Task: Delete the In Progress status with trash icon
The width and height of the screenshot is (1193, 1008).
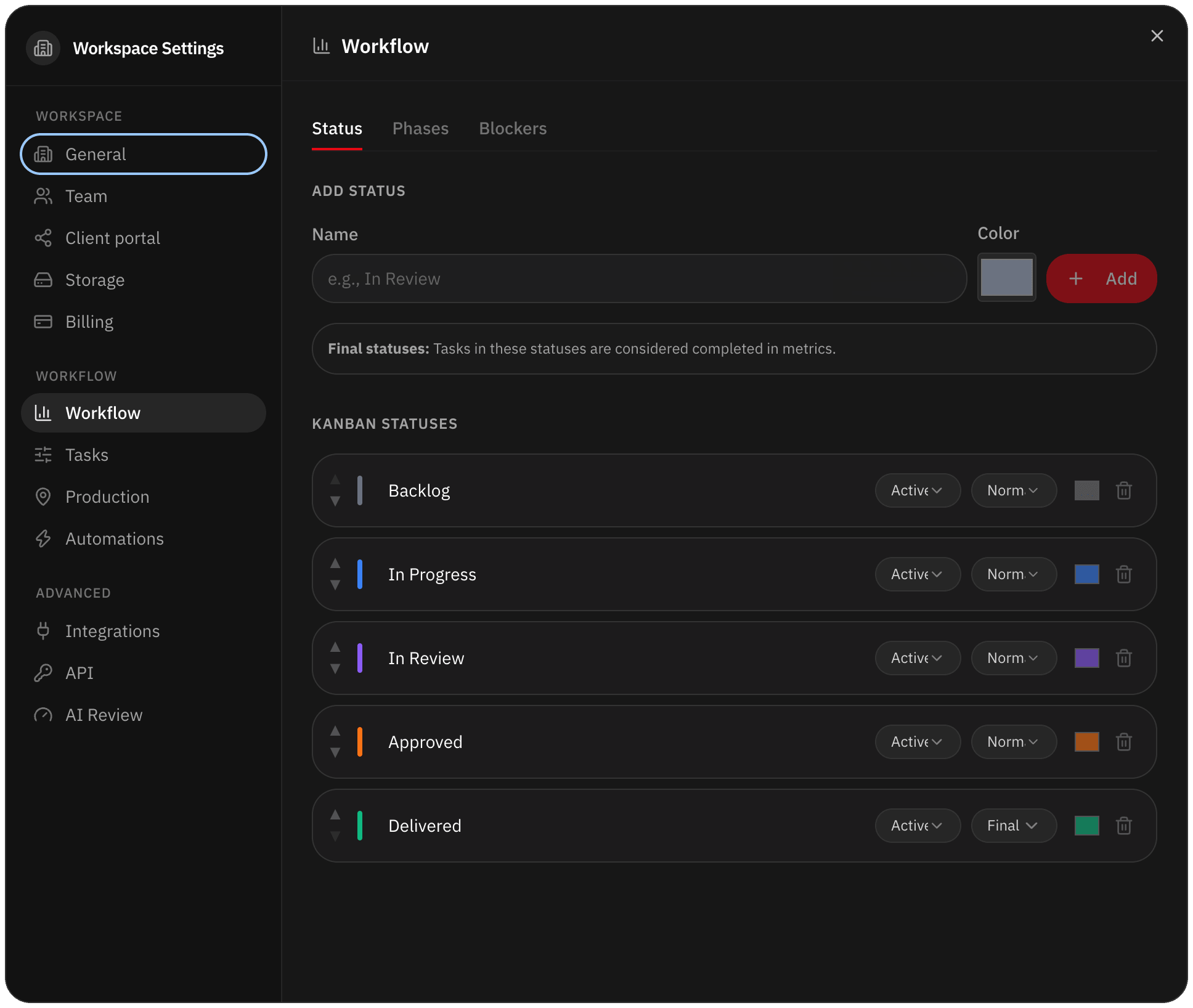Action: [x=1123, y=574]
